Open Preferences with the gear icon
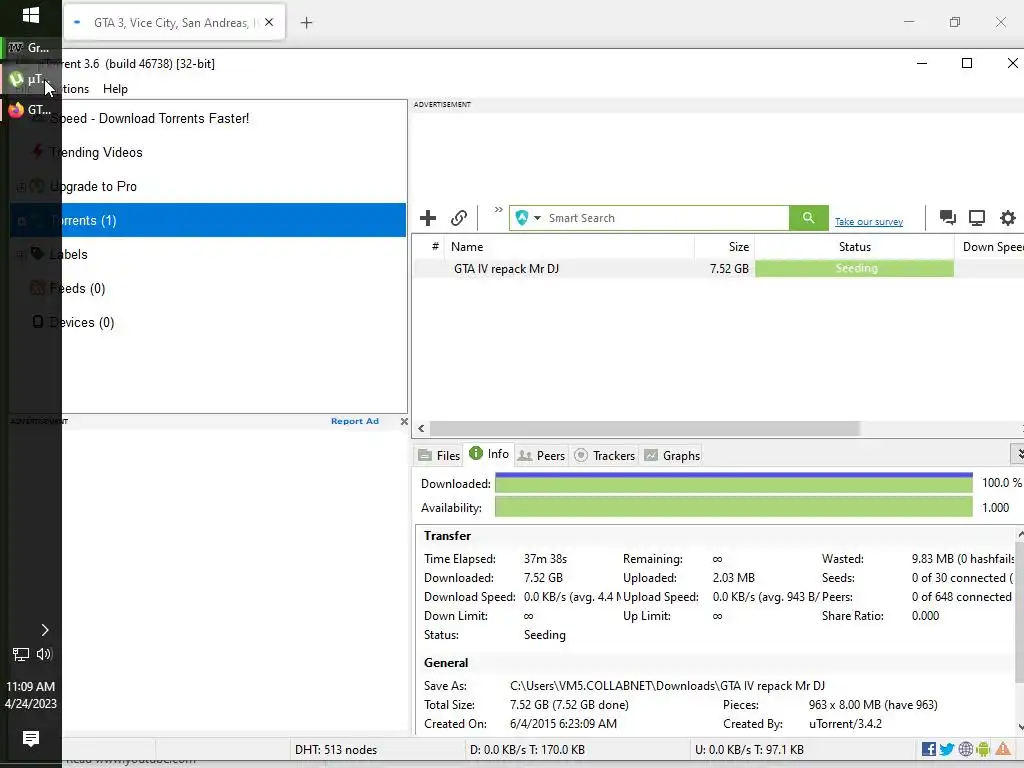 click(x=1008, y=218)
